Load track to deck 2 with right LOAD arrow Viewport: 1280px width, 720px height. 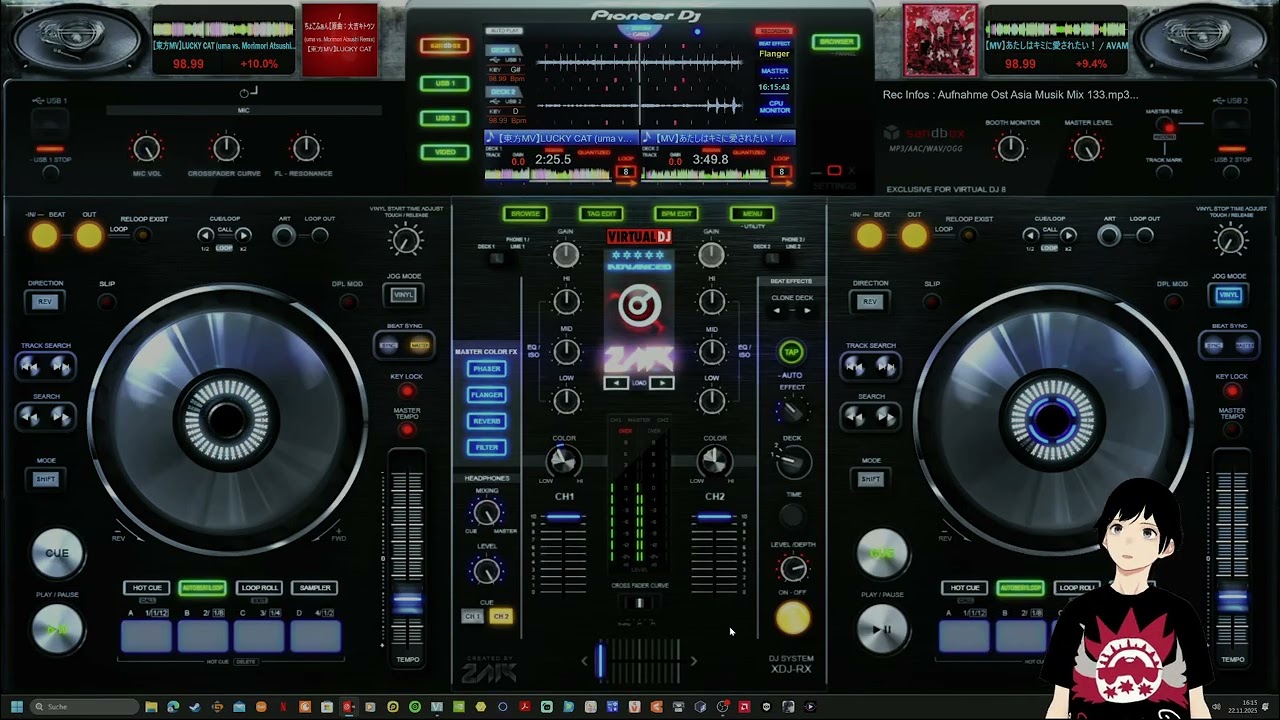coord(662,383)
